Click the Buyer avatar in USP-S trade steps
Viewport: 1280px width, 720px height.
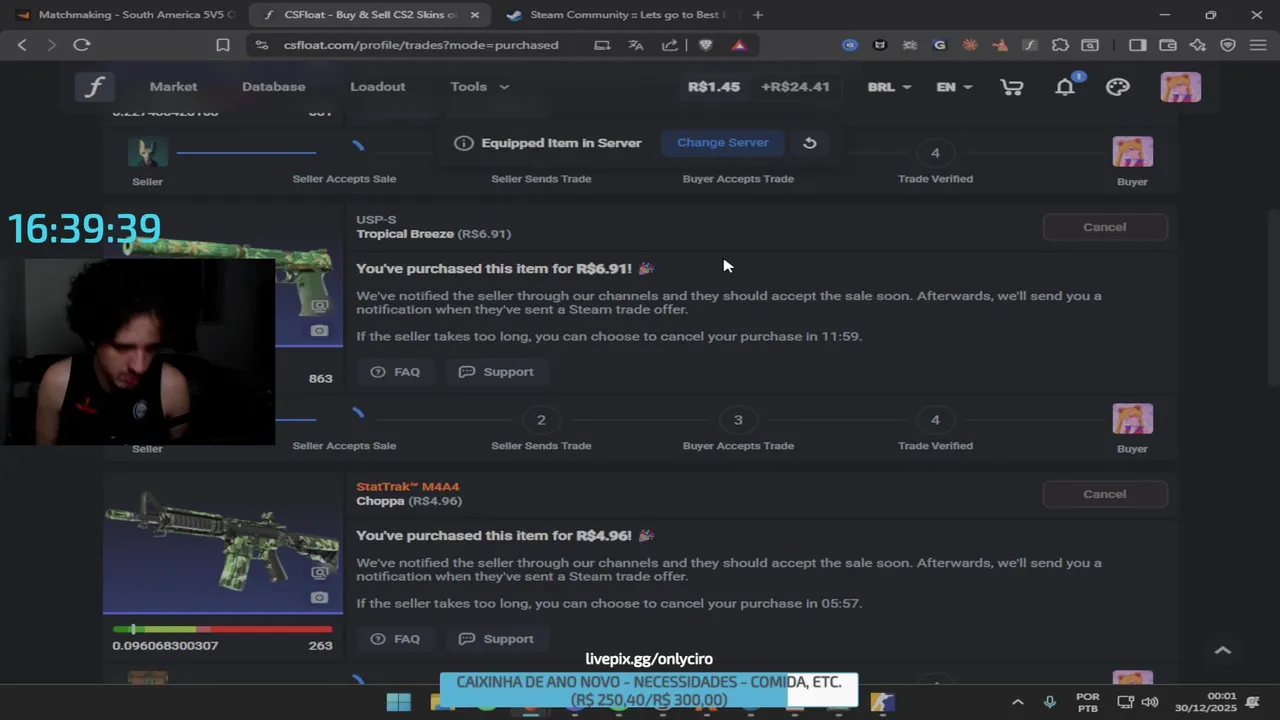pyautogui.click(x=1132, y=419)
